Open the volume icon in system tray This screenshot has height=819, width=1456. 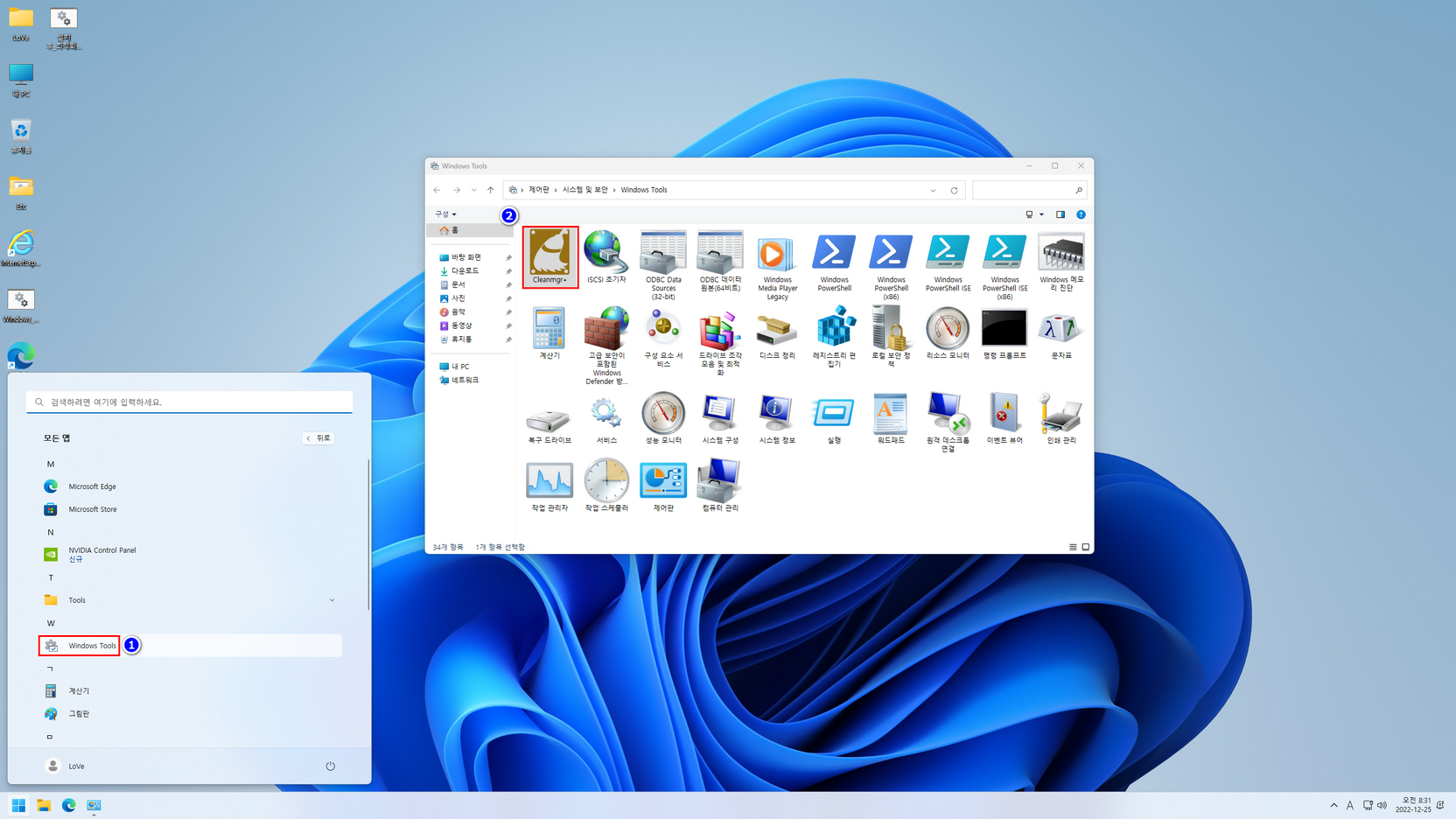pyautogui.click(x=1382, y=805)
